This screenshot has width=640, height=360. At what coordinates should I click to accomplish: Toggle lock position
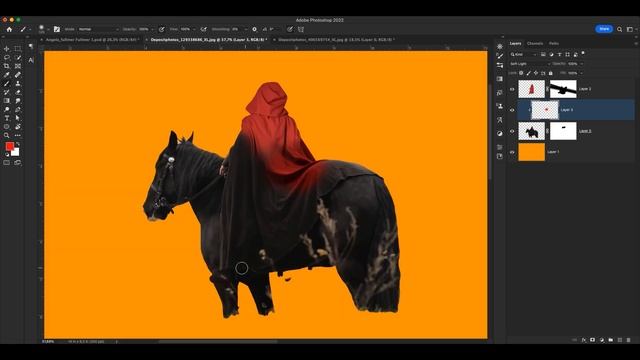pos(536,73)
